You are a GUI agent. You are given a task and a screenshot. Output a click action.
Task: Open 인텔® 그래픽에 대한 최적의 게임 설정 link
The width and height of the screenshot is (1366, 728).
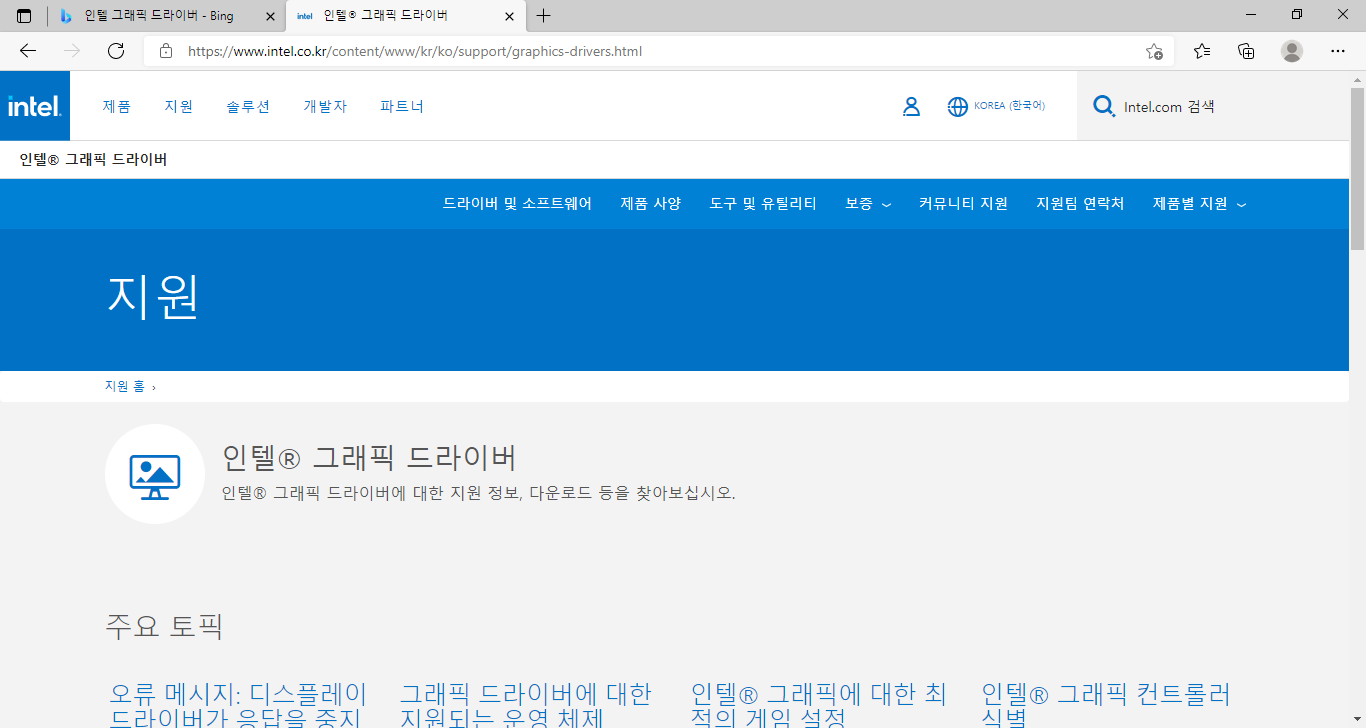[x=818, y=705]
